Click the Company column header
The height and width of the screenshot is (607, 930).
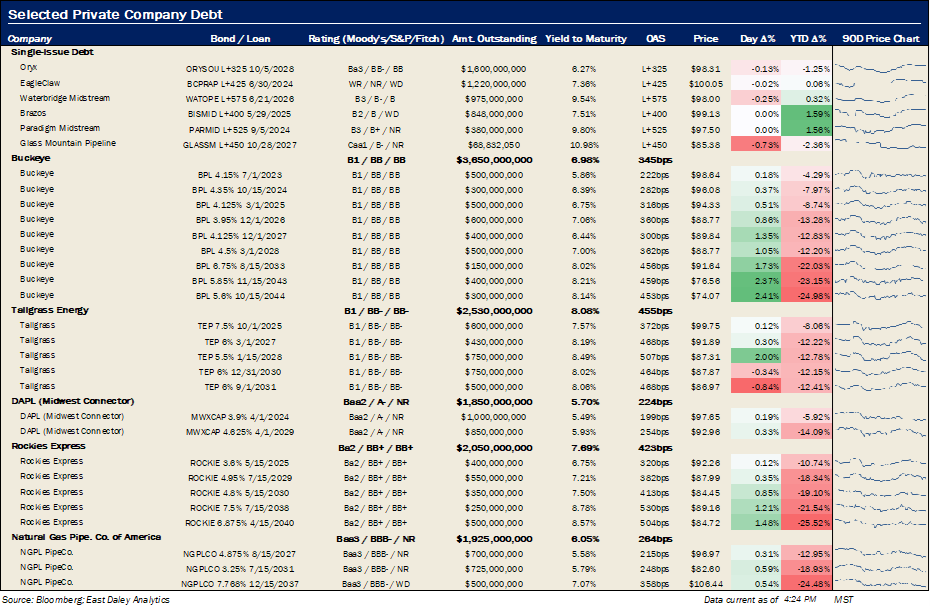30,39
